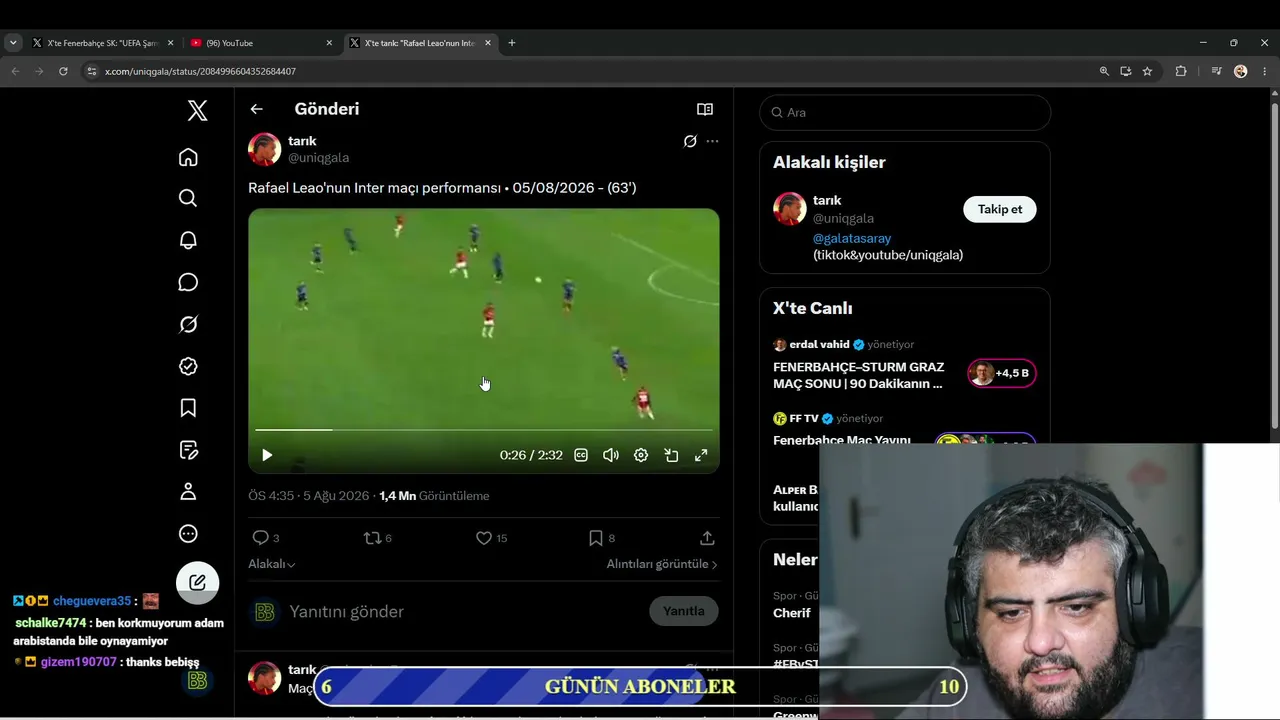Open the Verified badge sidebar icon

pyautogui.click(x=188, y=366)
